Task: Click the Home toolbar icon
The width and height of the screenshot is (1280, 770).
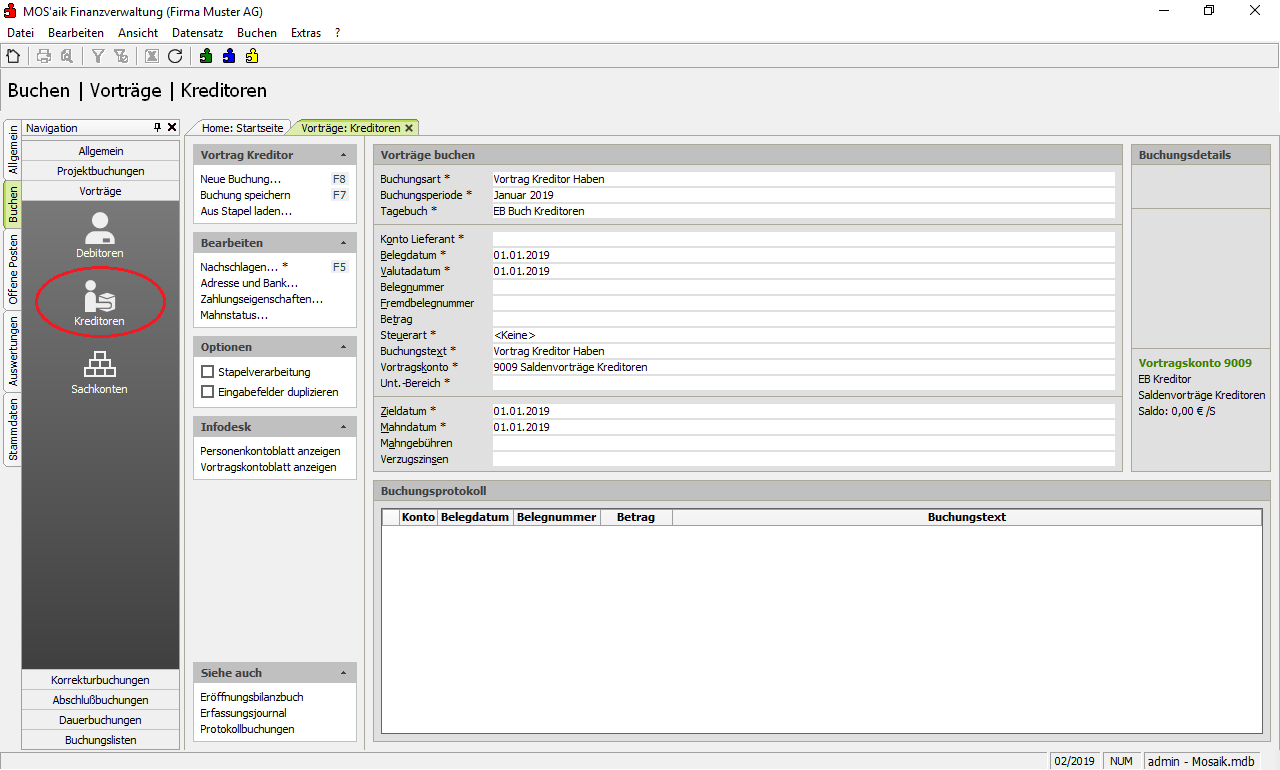Action: [x=13, y=56]
